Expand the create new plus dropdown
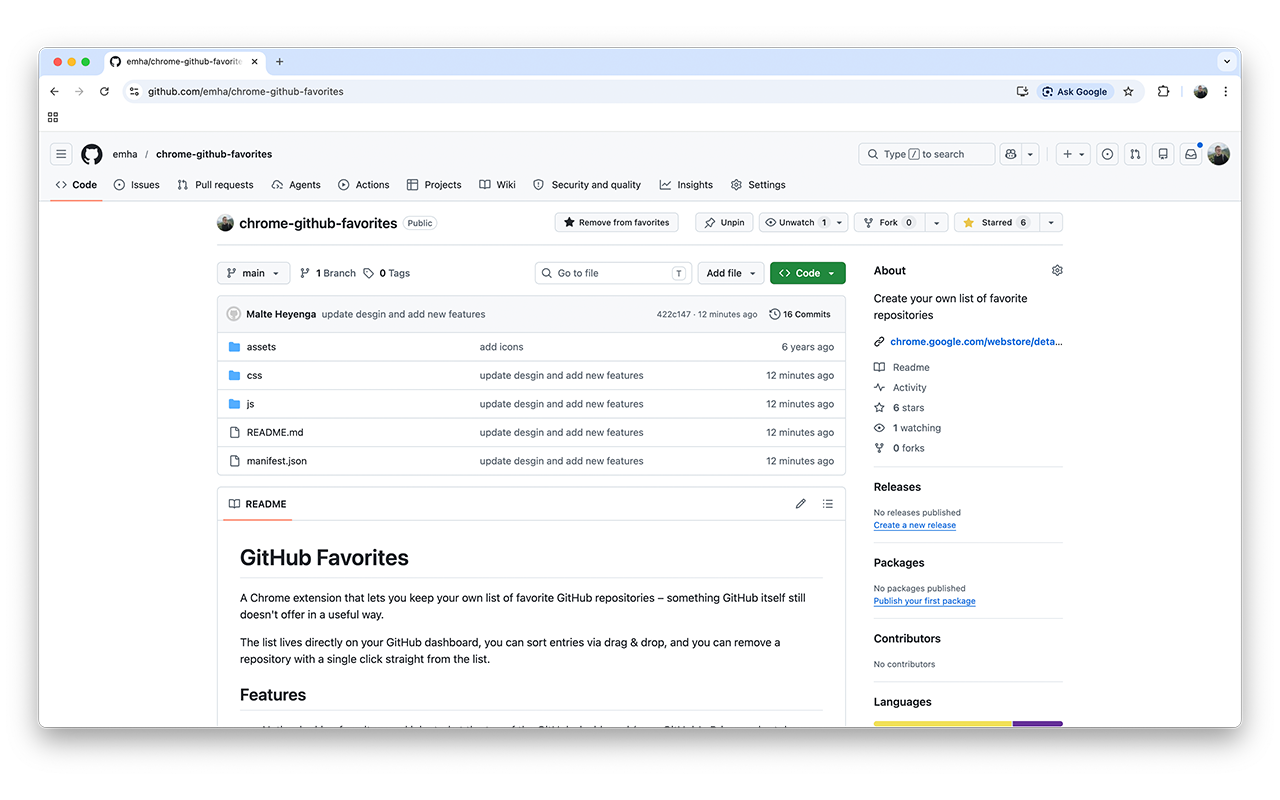The width and height of the screenshot is (1280, 800). tap(1073, 154)
